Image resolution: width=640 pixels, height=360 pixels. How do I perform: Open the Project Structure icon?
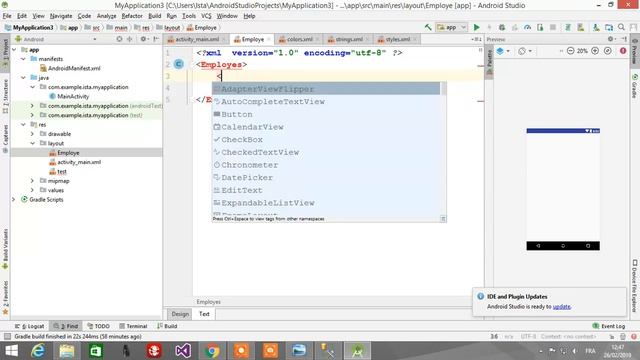pos(609,27)
